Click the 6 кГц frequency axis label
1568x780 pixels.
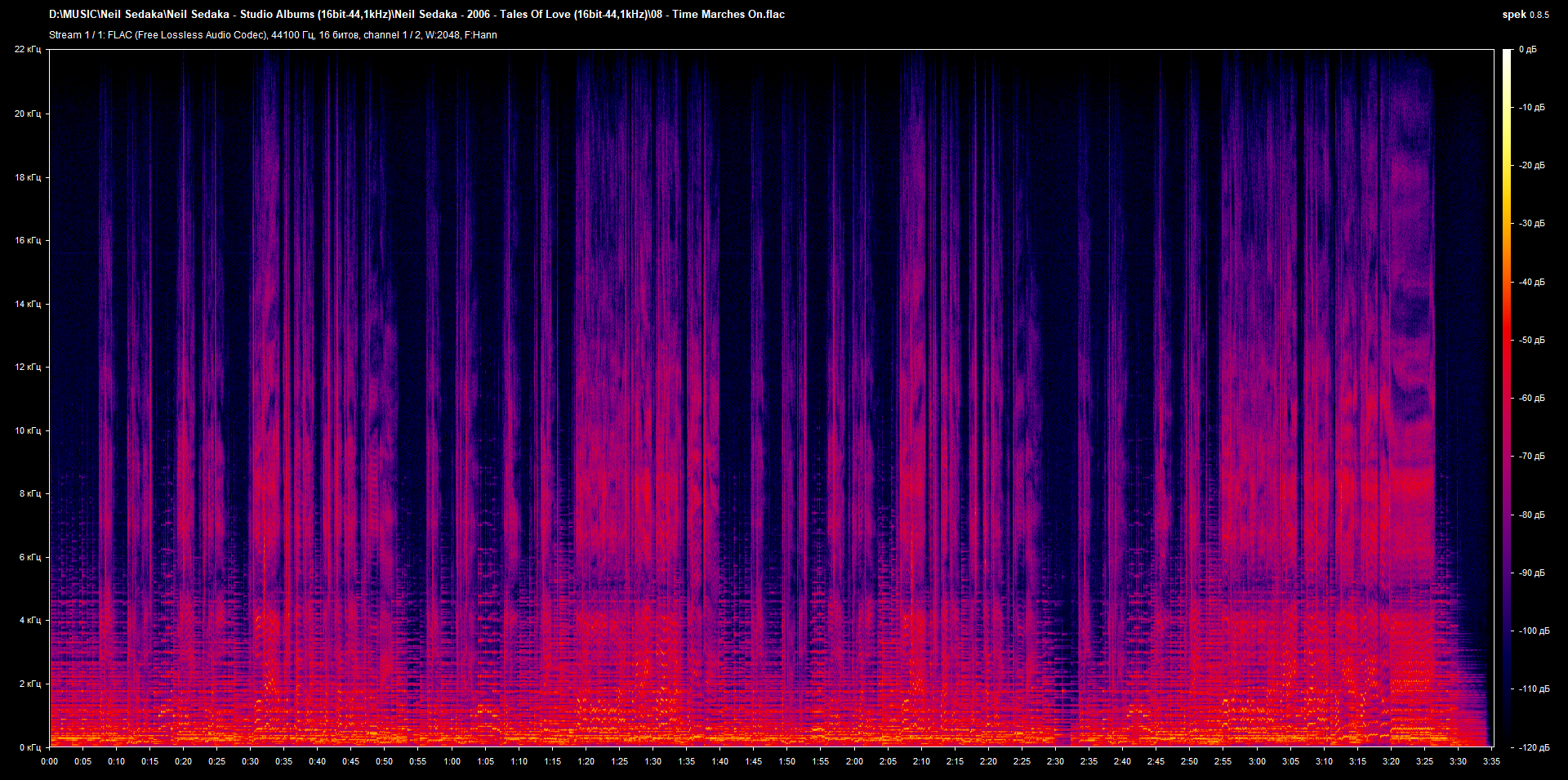pyautogui.click(x=30, y=557)
